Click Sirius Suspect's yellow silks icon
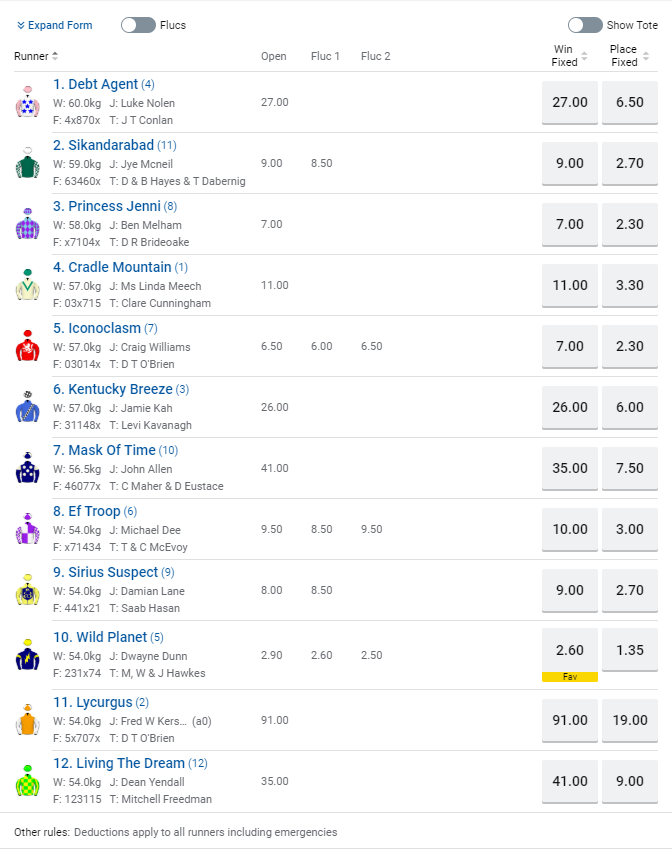This screenshot has height=851, width=672. tap(27, 590)
